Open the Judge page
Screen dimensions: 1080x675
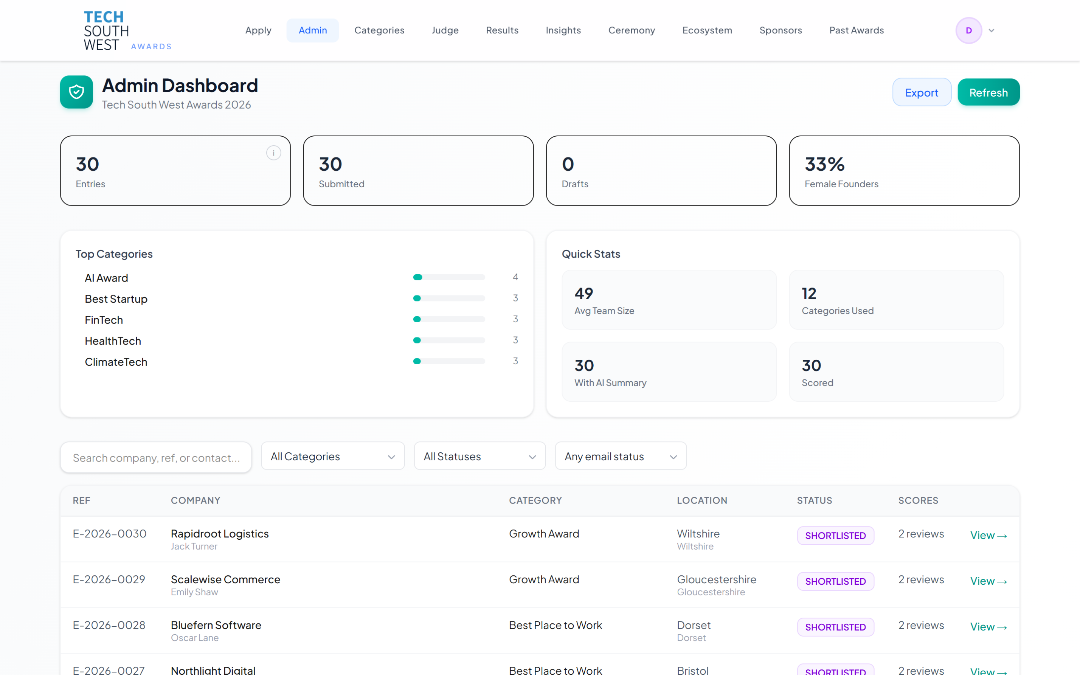point(445,30)
